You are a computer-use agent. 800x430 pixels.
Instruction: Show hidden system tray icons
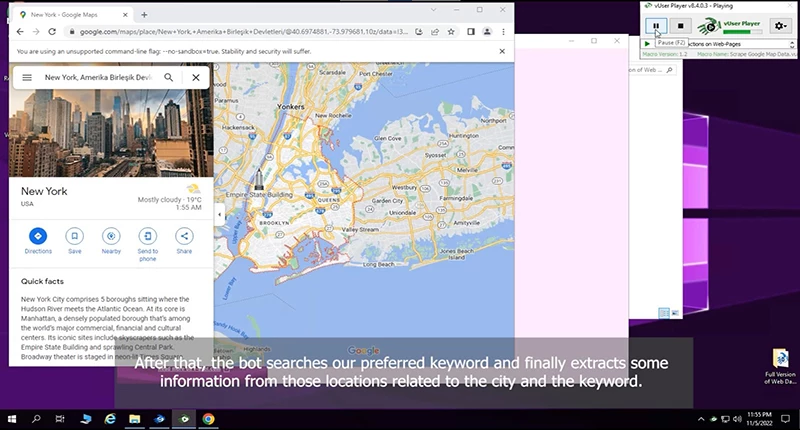[701, 419]
